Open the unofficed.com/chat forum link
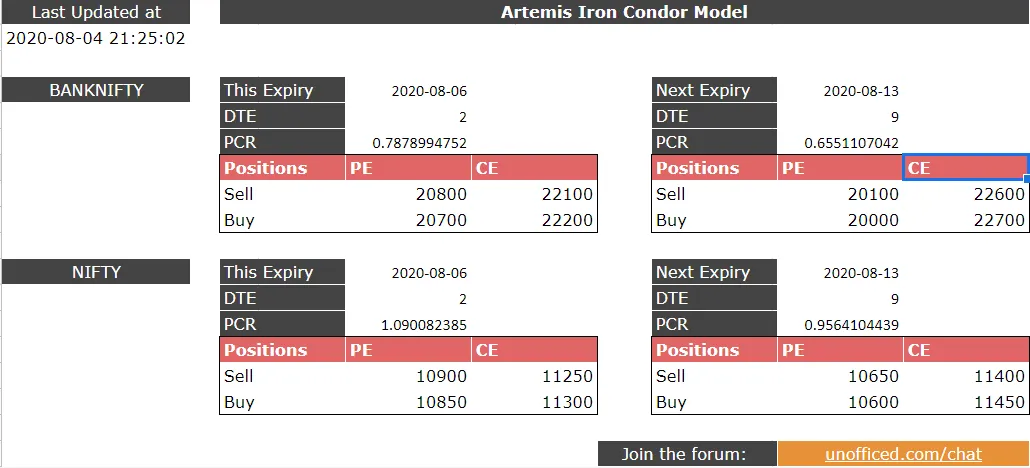The width and height of the screenshot is (1030, 468). pyautogui.click(x=903, y=454)
